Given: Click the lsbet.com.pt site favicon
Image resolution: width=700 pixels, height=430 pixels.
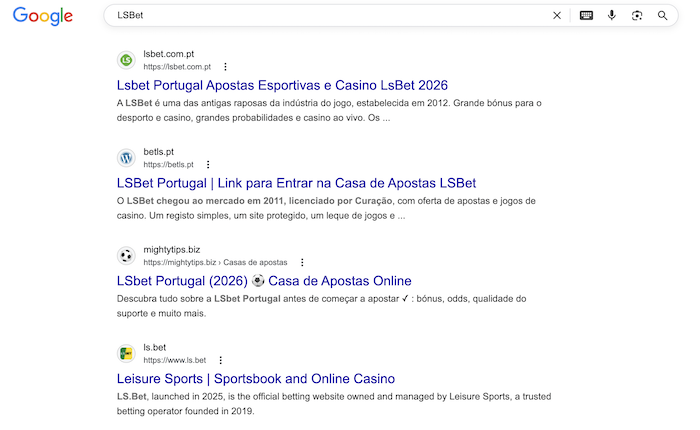Looking at the screenshot, I should (x=126, y=60).
